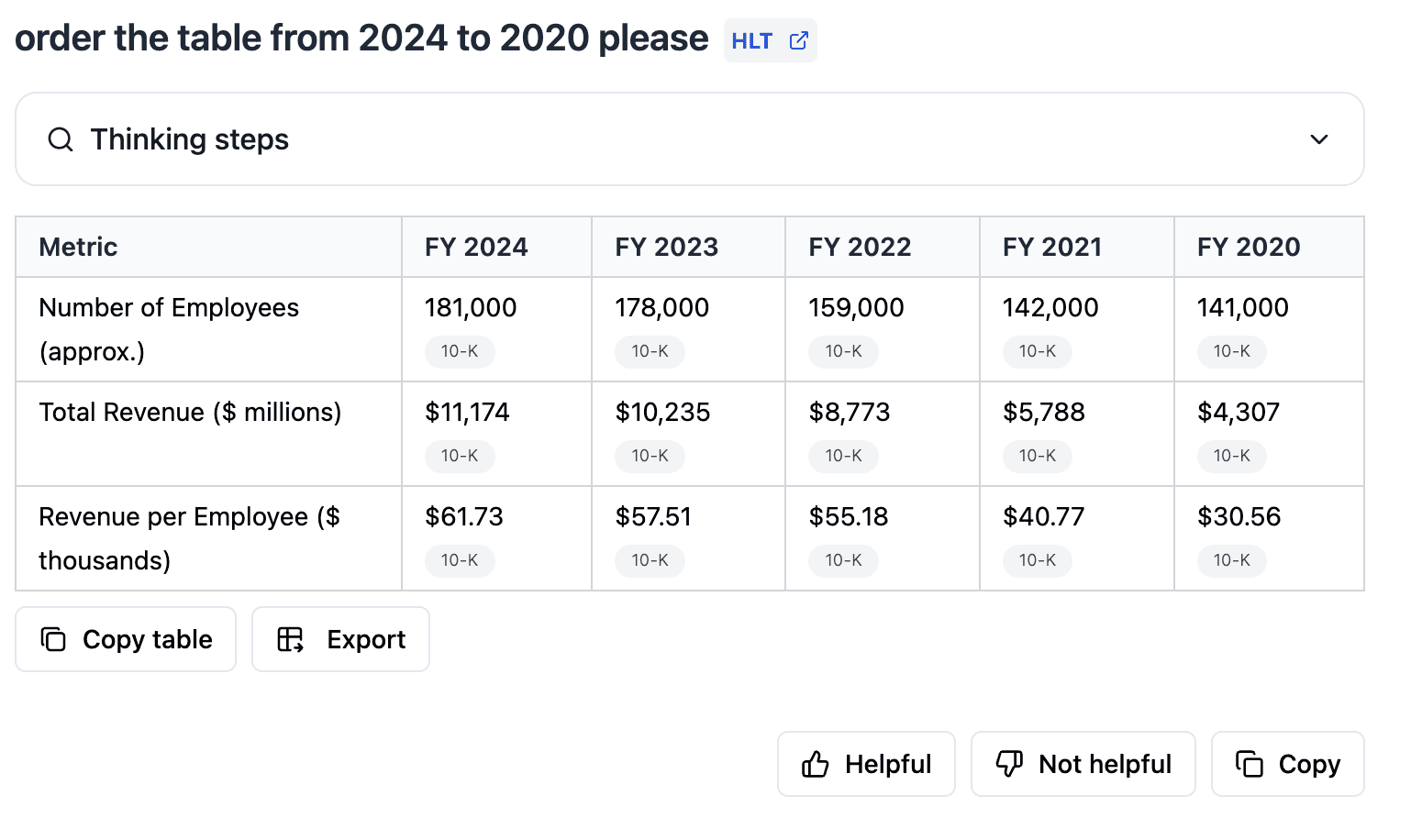Mark the response as Not helpful
The height and width of the screenshot is (840, 1411).
coord(1083,764)
